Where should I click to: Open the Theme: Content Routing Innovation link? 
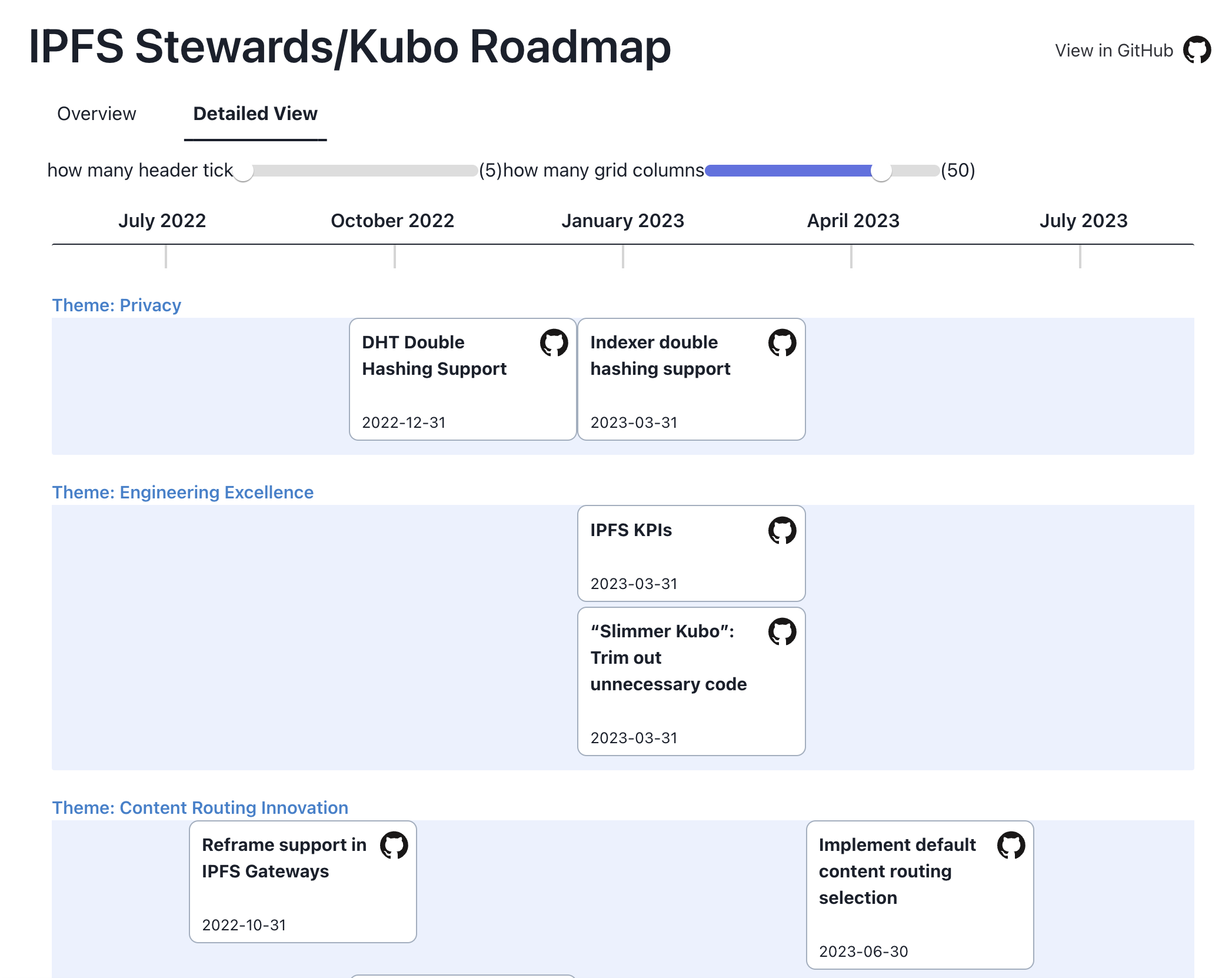pos(199,807)
